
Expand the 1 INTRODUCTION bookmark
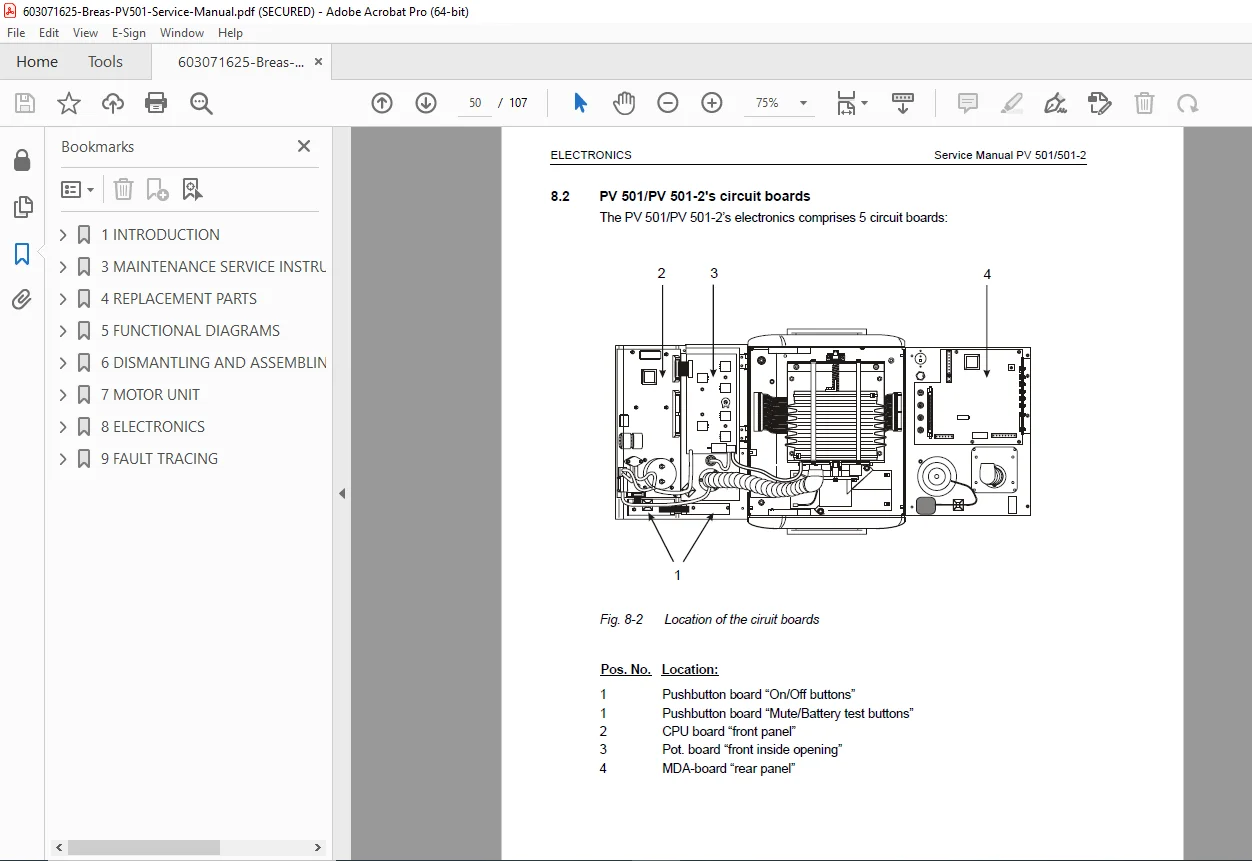tap(63, 235)
